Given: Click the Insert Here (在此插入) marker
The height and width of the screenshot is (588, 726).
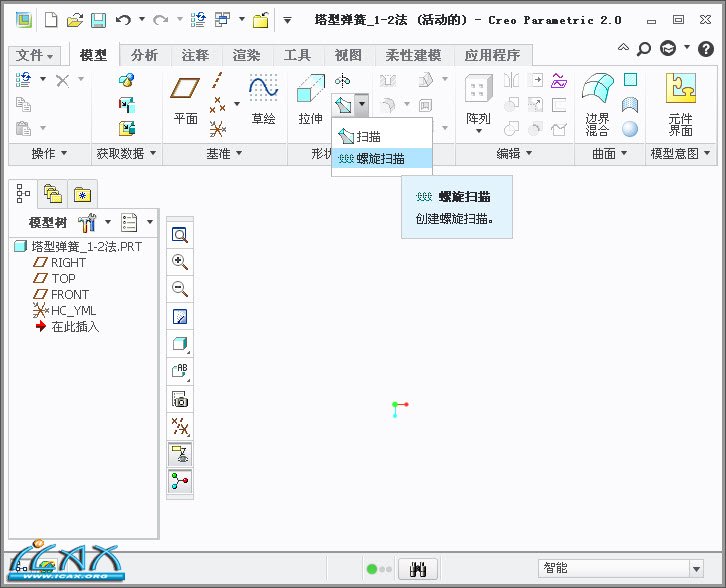Looking at the screenshot, I should 68,326.
